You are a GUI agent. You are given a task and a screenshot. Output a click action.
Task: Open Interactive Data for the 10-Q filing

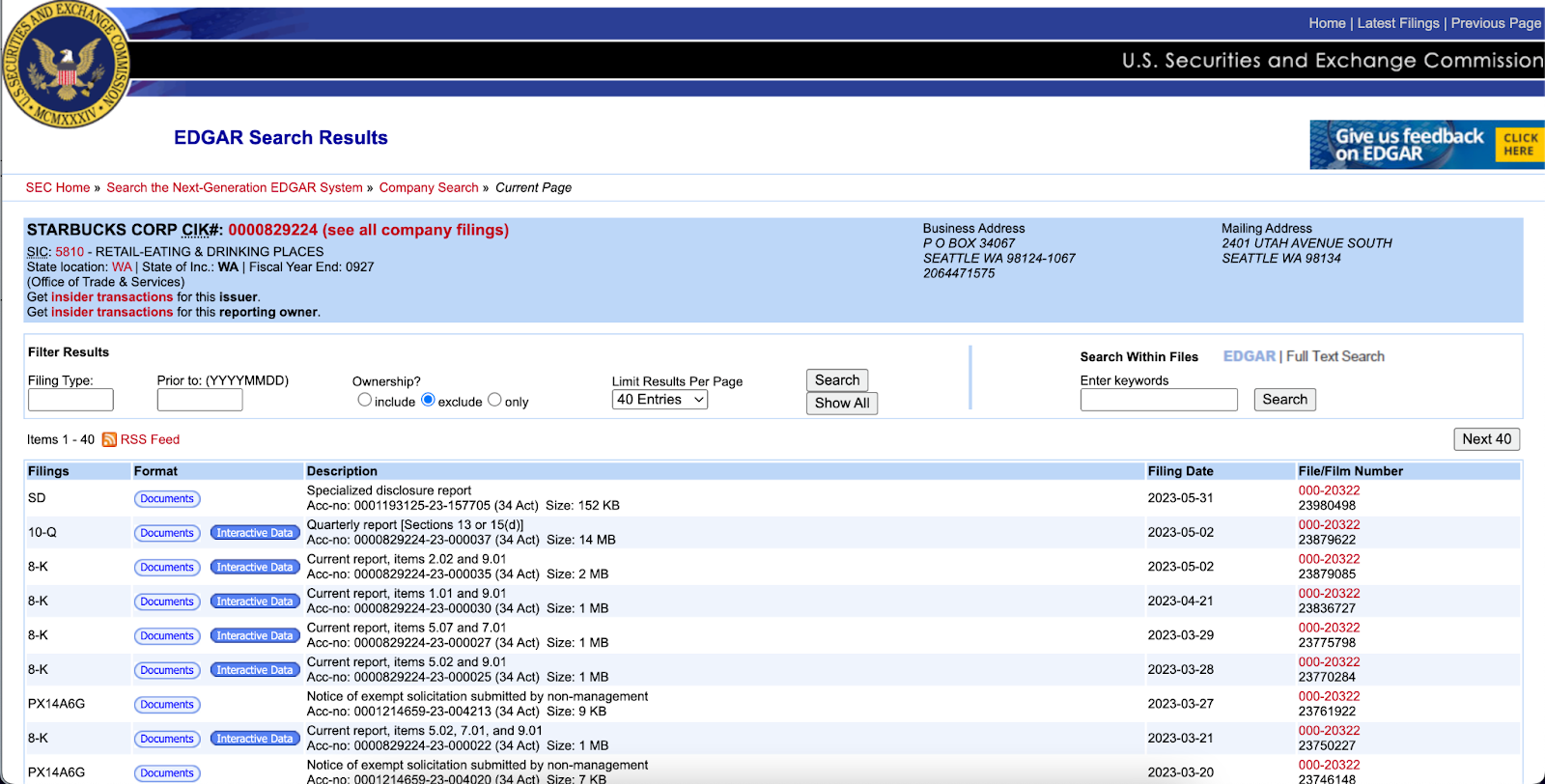pyautogui.click(x=255, y=533)
